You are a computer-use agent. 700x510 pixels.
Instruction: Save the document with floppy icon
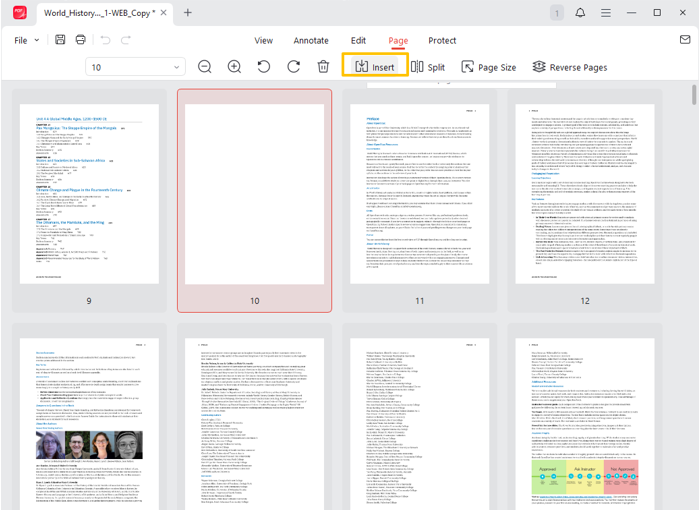(60, 40)
